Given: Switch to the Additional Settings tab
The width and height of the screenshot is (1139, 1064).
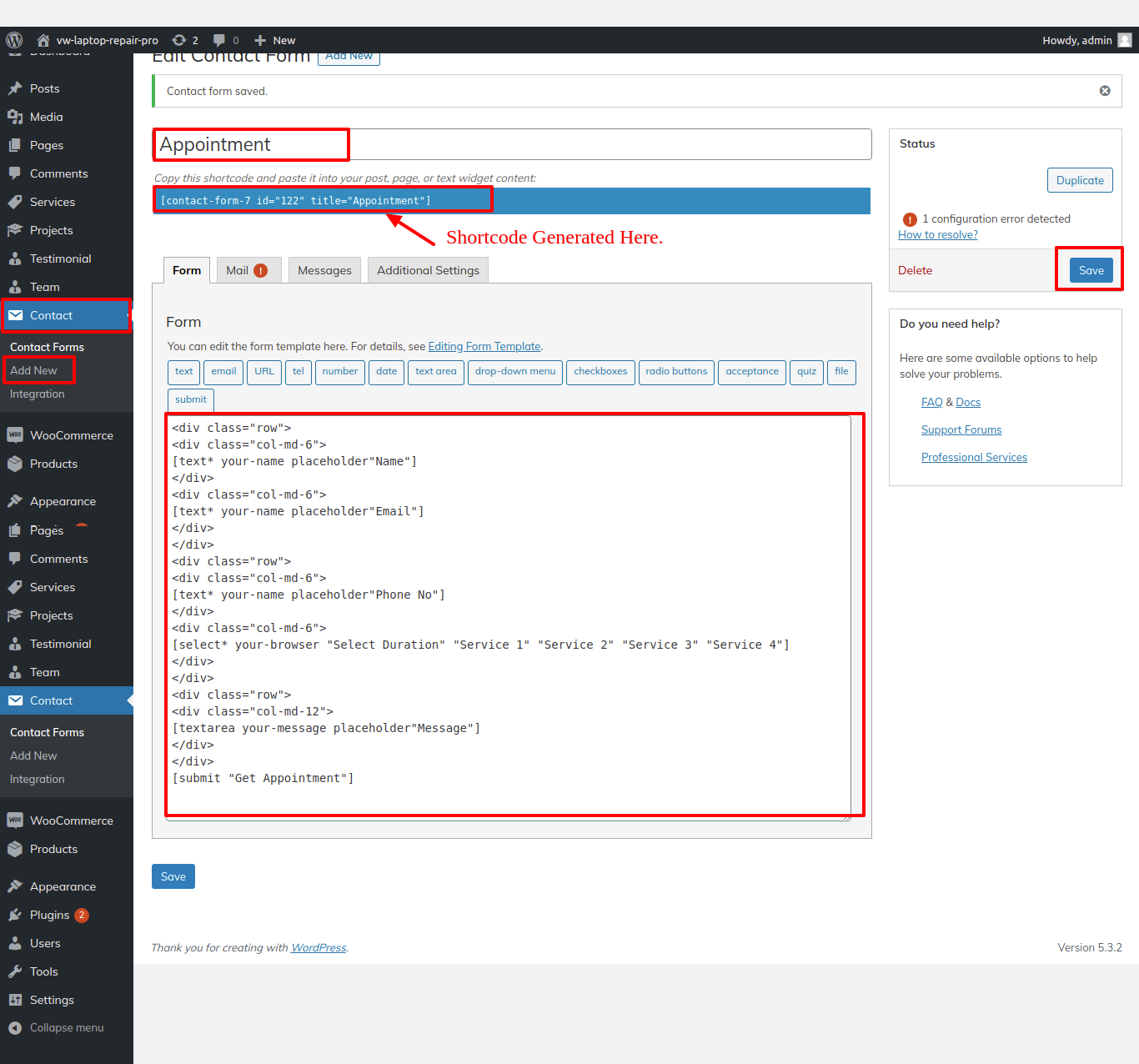Looking at the screenshot, I should (x=428, y=270).
